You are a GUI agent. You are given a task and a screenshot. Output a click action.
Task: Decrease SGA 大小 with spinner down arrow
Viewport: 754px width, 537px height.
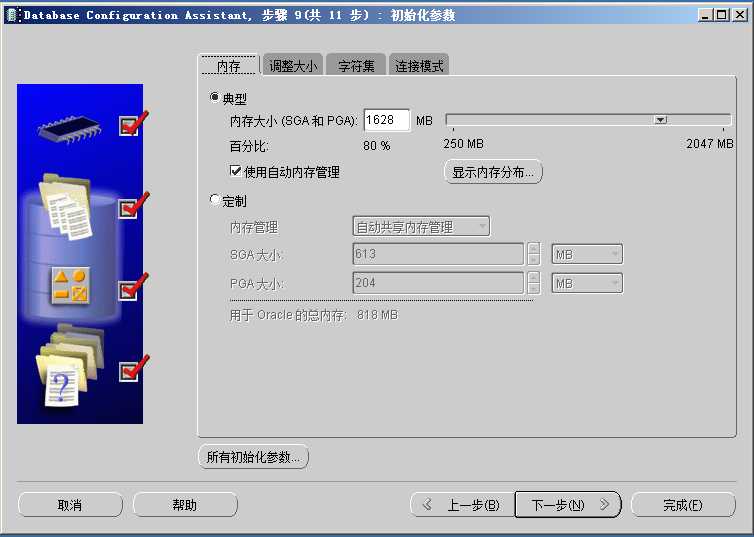pyautogui.click(x=533, y=260)
